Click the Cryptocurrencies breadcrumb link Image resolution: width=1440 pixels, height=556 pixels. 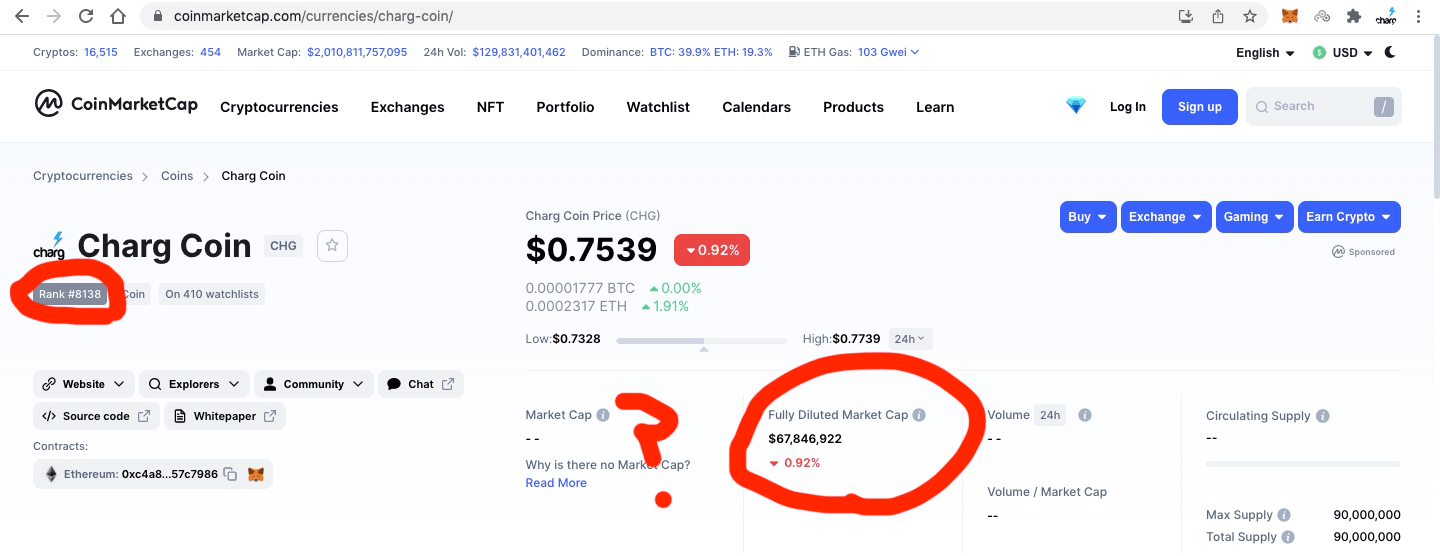click(x=83, y=176)
